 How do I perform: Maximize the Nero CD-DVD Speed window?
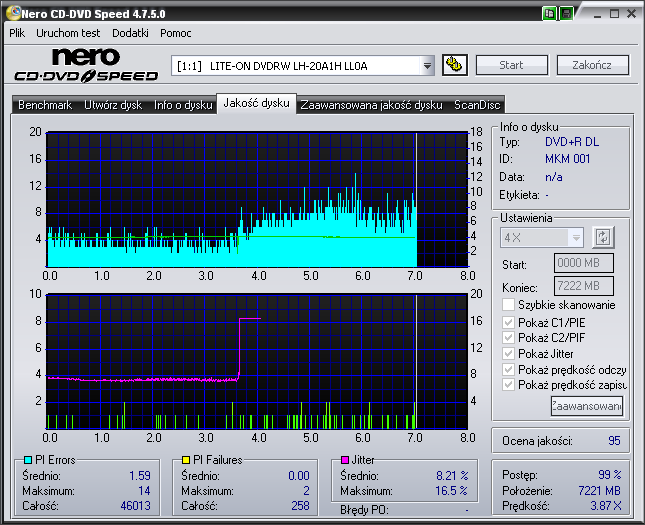click(614, 14)
